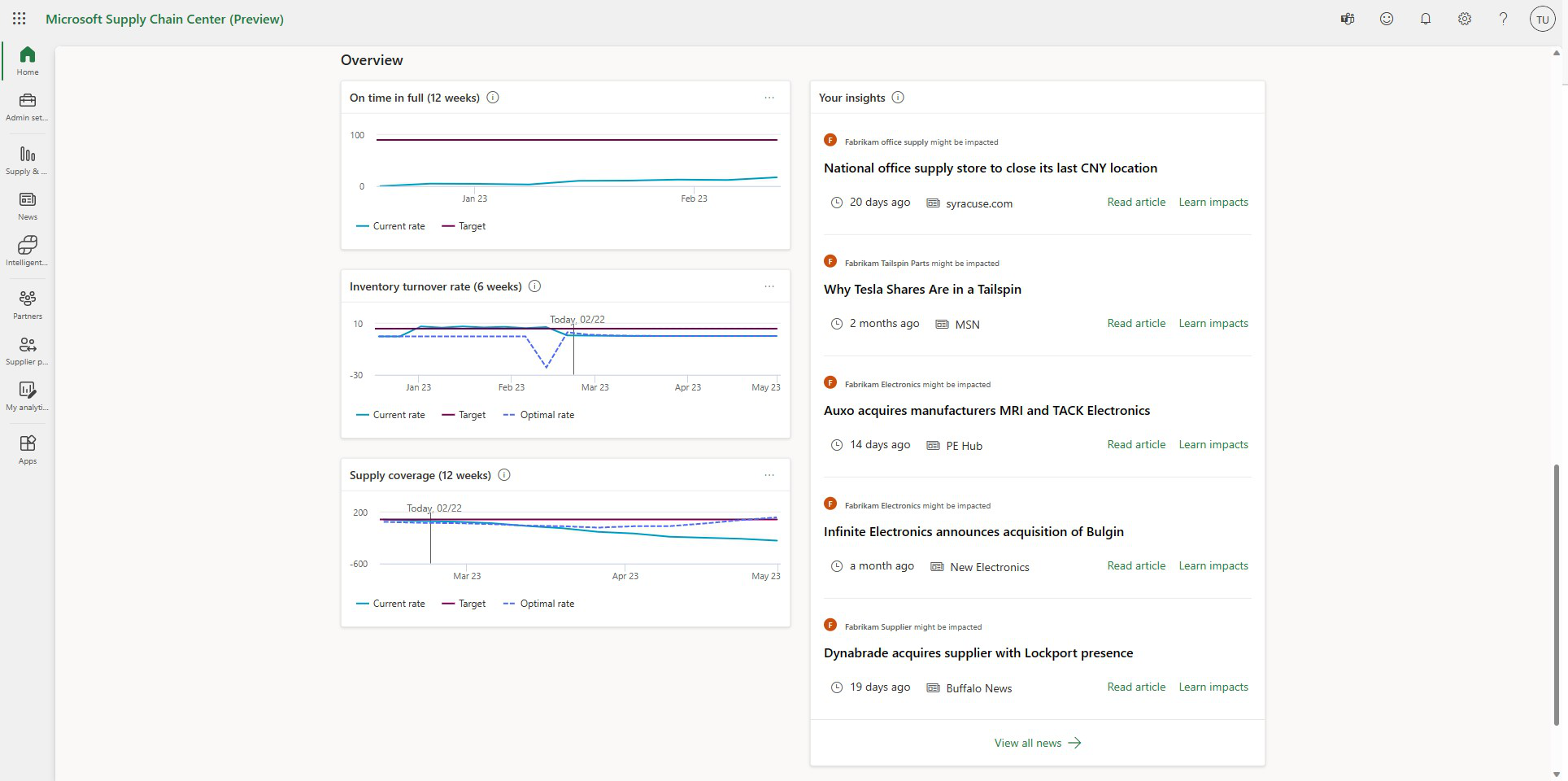This screenshot has width=1568, height=781.
Task: Show info for On time in full
Action: point(493,98)
